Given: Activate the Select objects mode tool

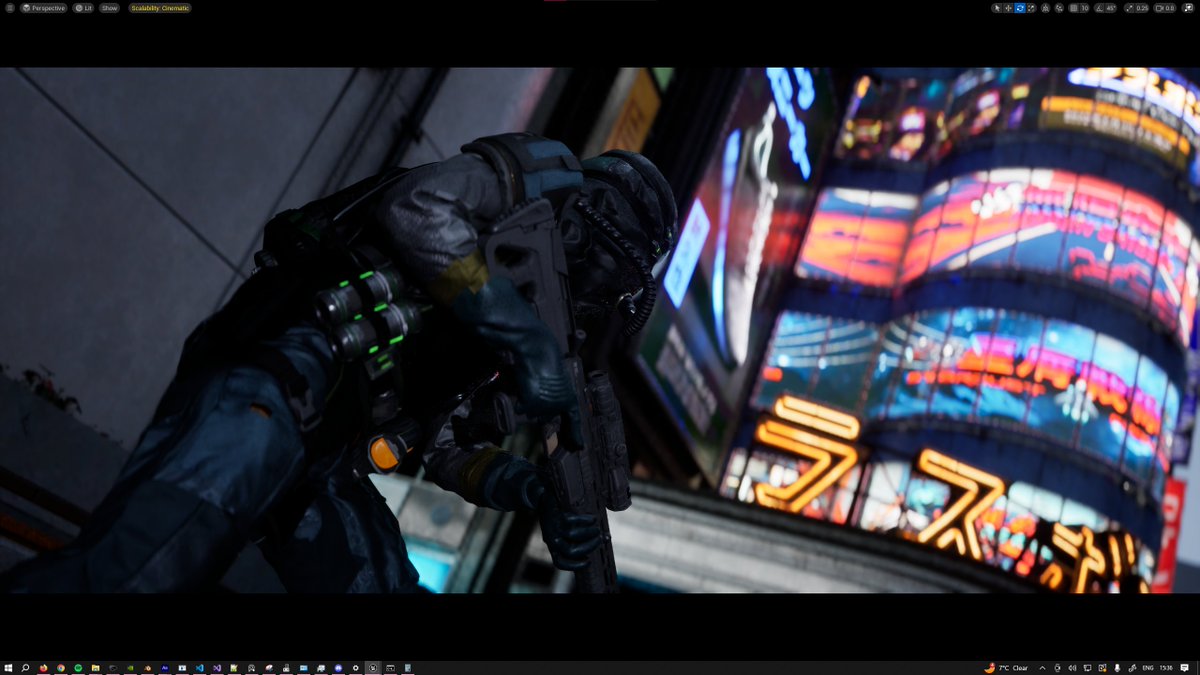Looking at the screenshot, I should [997, 8].
